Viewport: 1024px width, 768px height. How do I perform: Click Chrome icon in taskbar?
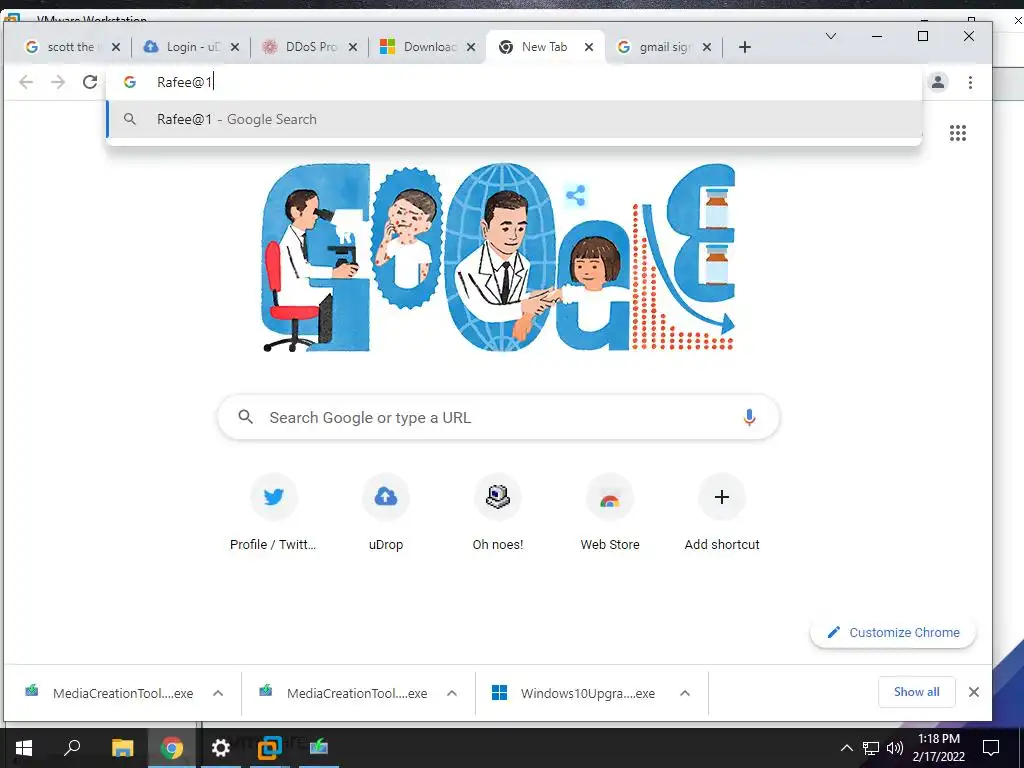point(172,748)
